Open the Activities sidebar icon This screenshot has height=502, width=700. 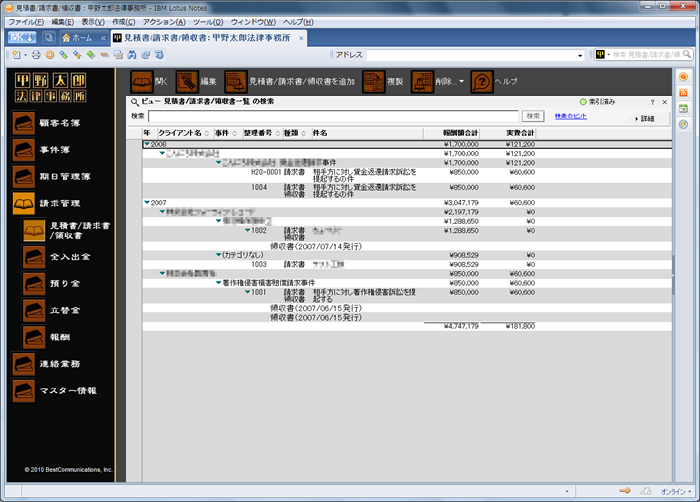(683, 124)
